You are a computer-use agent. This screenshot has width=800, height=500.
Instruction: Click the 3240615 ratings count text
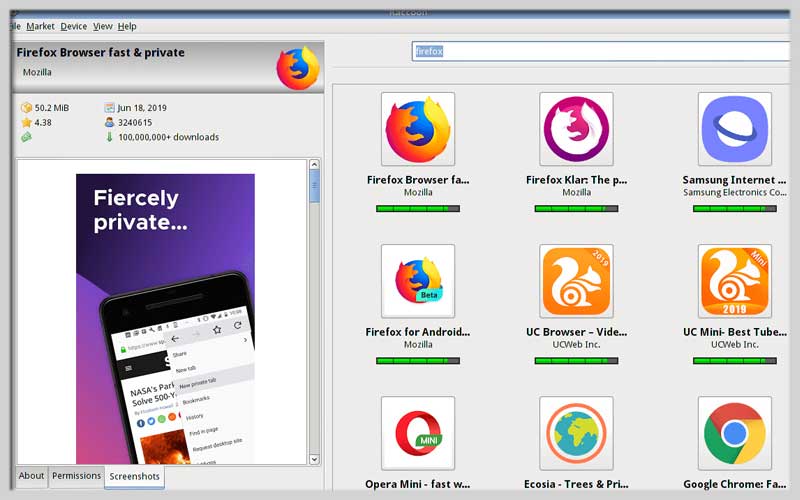point(135,122)
